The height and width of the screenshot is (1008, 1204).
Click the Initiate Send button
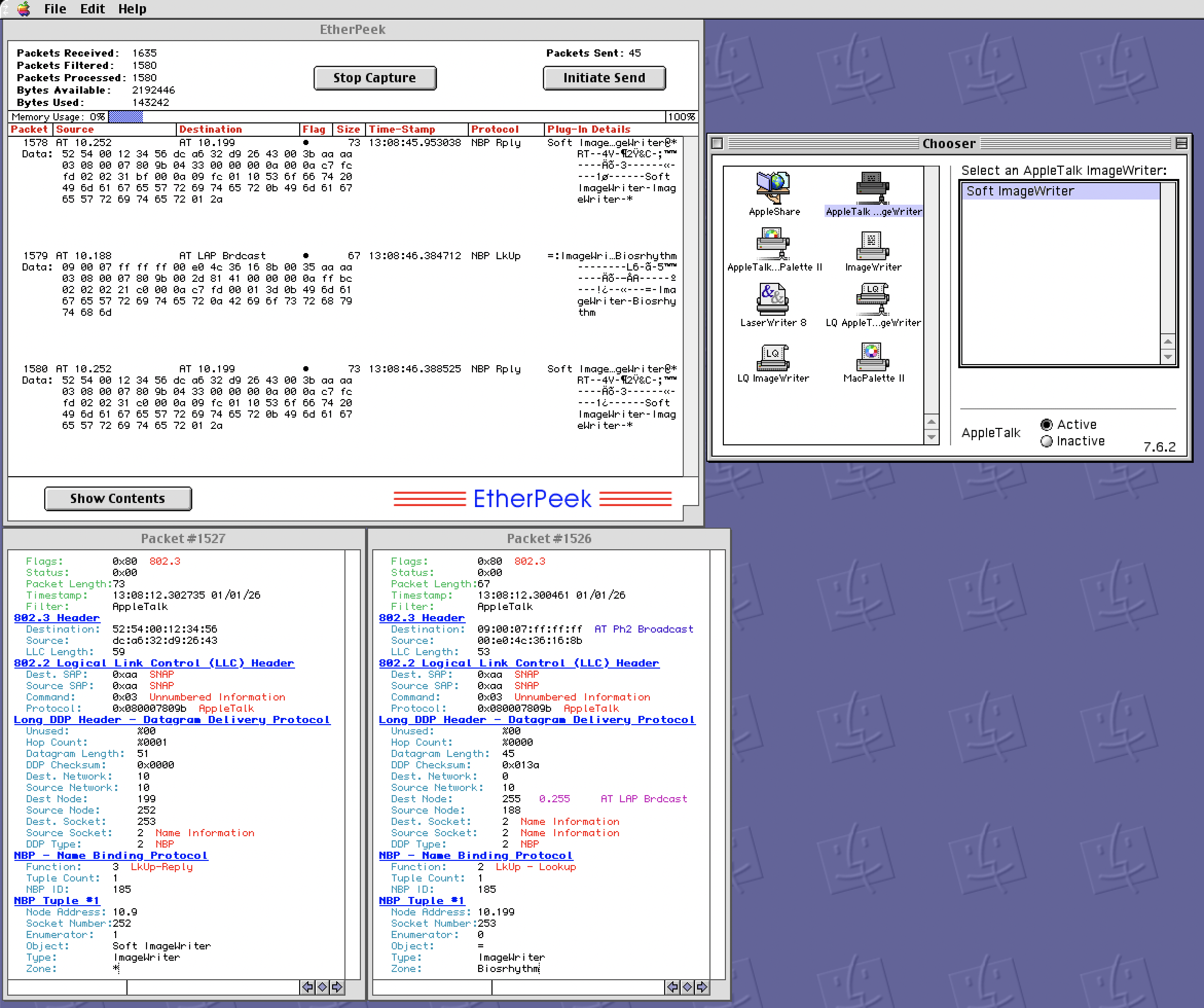(604, 78)
